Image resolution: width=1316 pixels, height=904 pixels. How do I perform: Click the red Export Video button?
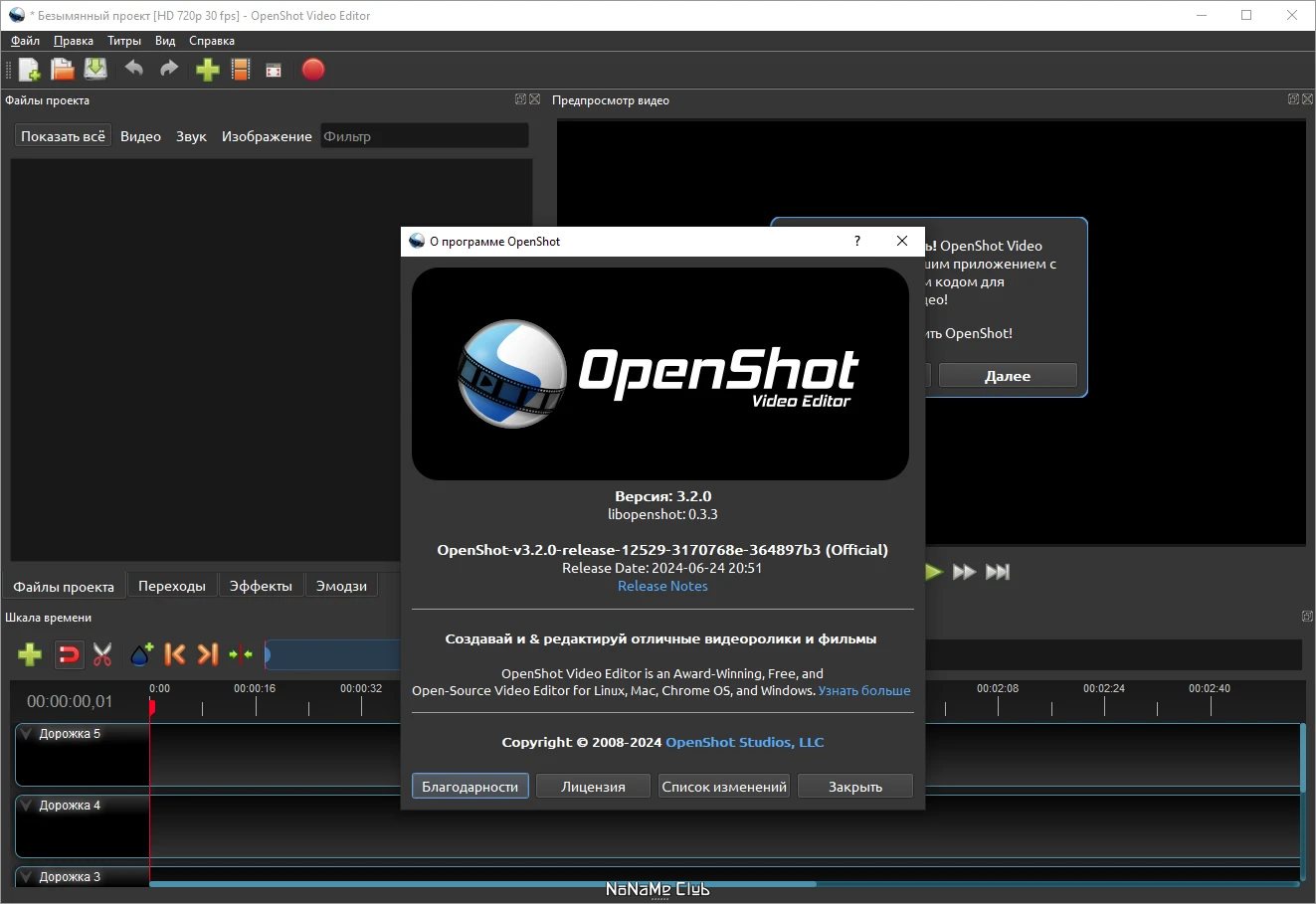313,70
